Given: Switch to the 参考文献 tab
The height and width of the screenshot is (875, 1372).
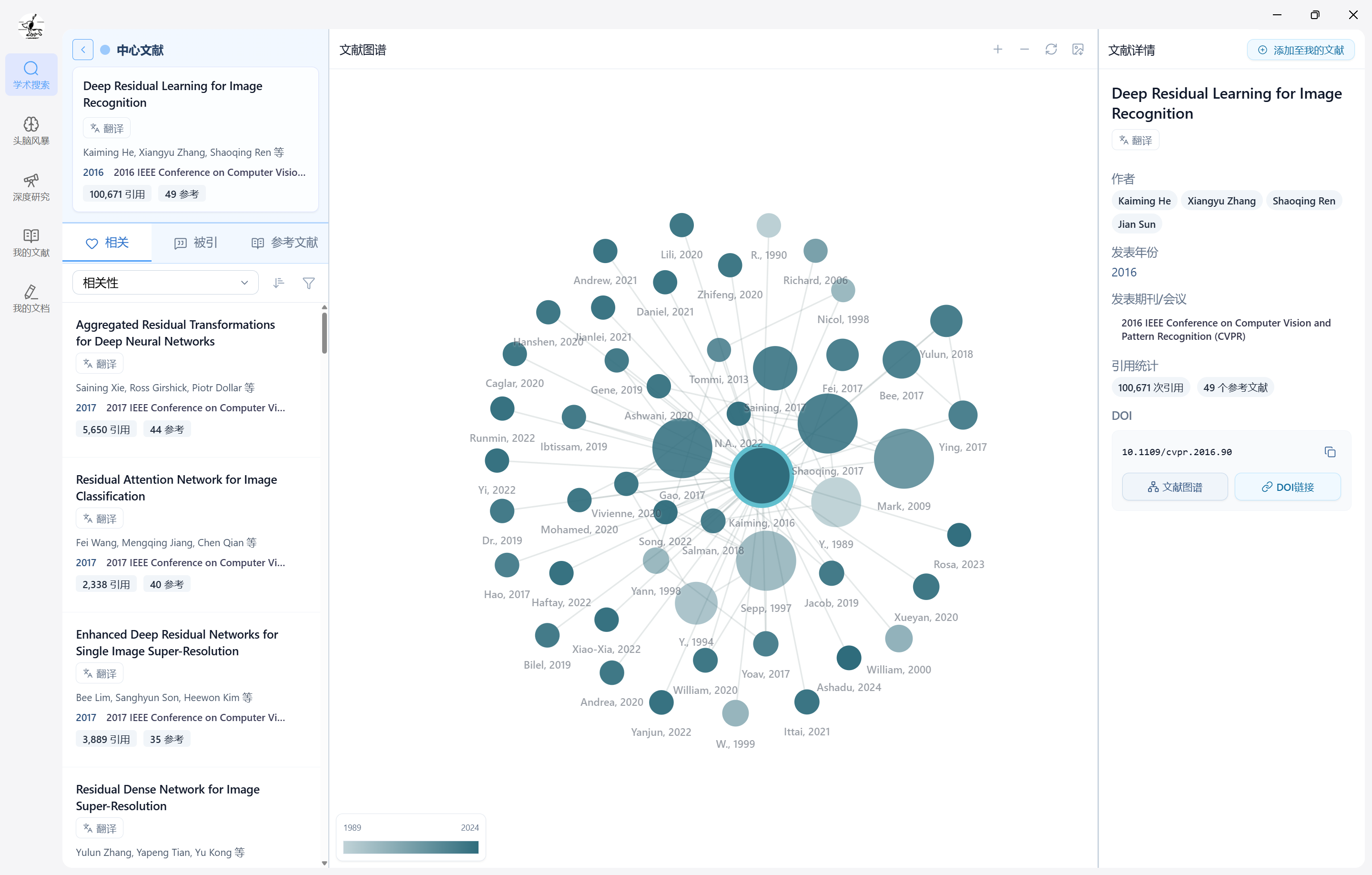Looking at the screenshot, I should coord(285,243).
